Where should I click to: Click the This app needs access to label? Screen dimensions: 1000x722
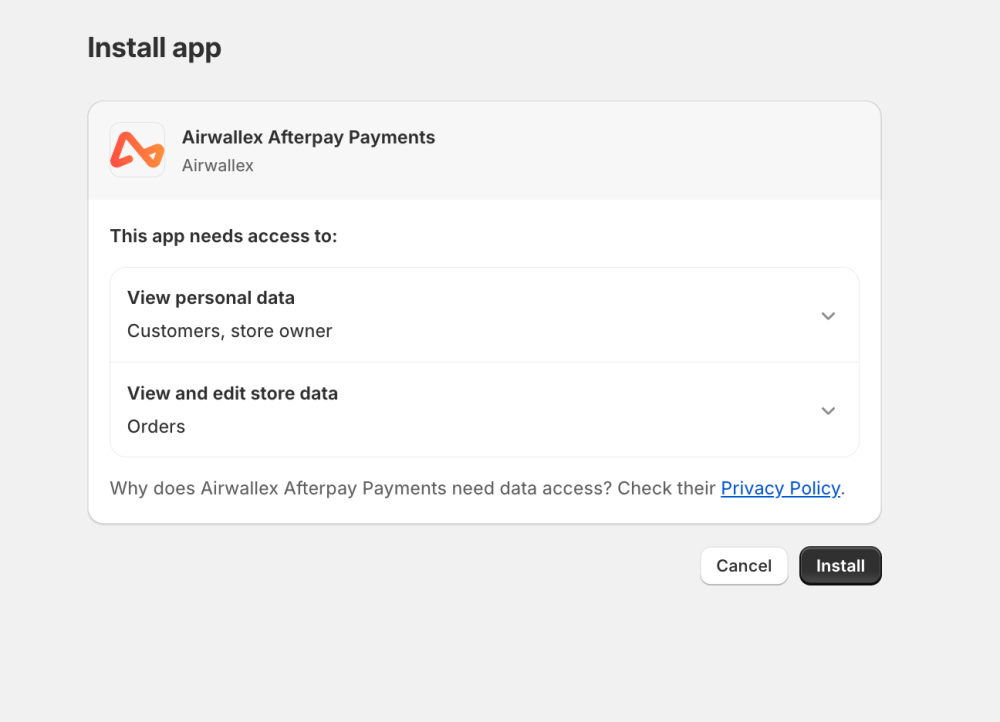click(223, 236)
